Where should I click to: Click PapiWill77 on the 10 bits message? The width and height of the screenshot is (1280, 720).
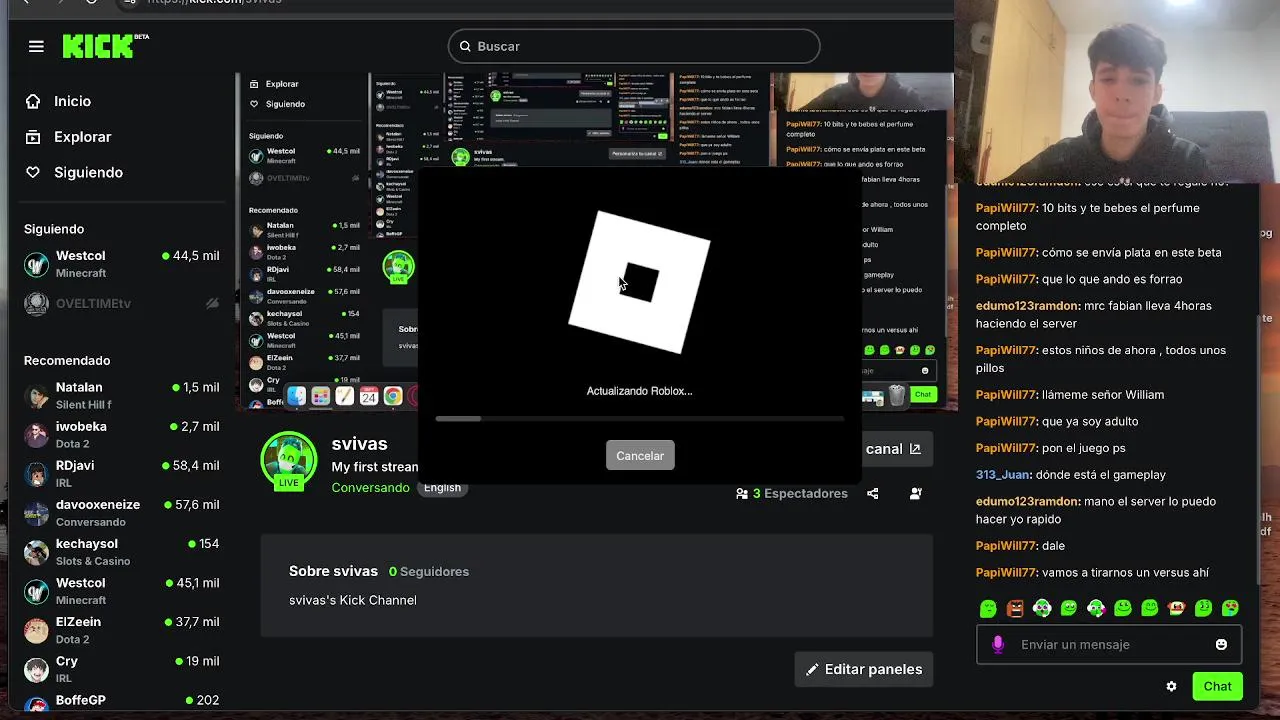click(x=1006, y=208)
